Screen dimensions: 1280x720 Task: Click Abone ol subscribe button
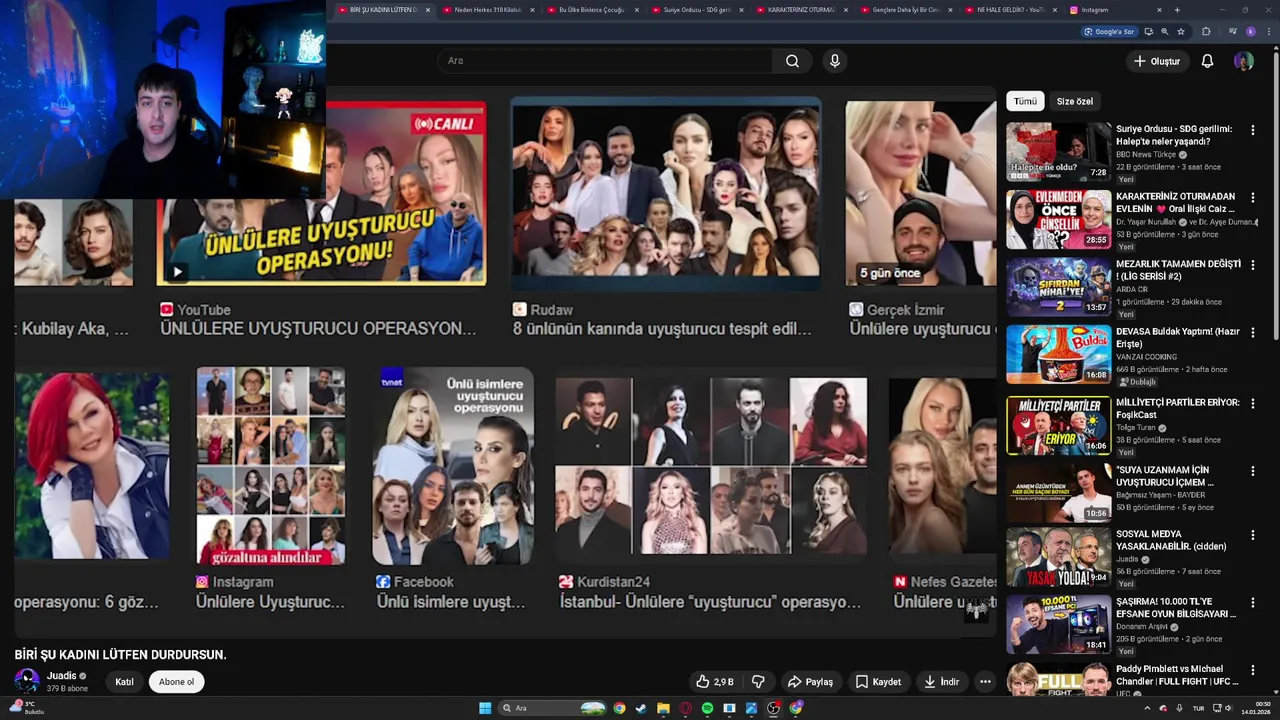pyautogui.click(x=176, y=682)
